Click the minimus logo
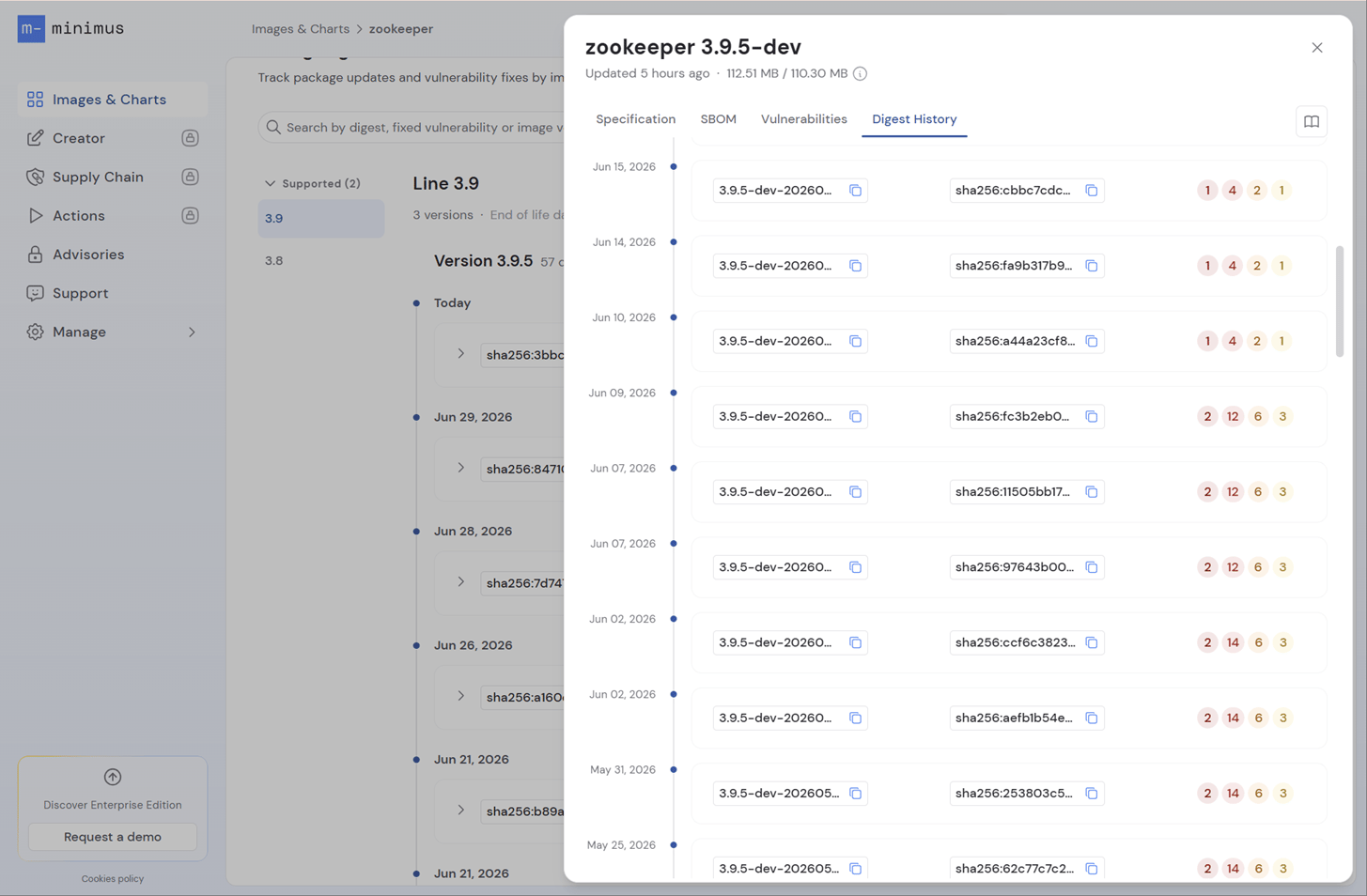 pyautogui.click(x=71, y=28)
